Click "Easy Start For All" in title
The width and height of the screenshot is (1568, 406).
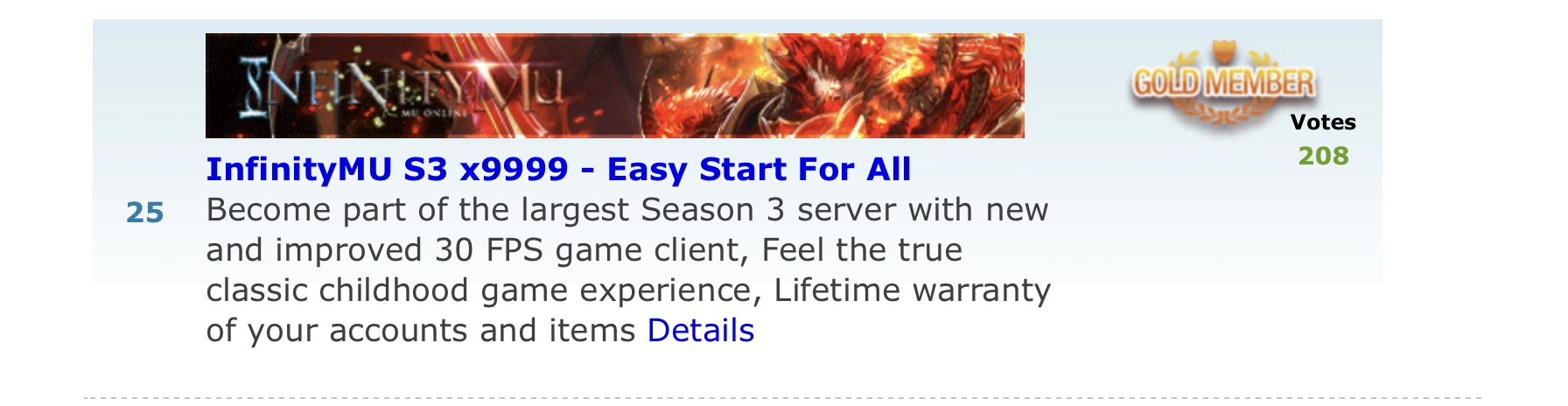pos(759,169)
